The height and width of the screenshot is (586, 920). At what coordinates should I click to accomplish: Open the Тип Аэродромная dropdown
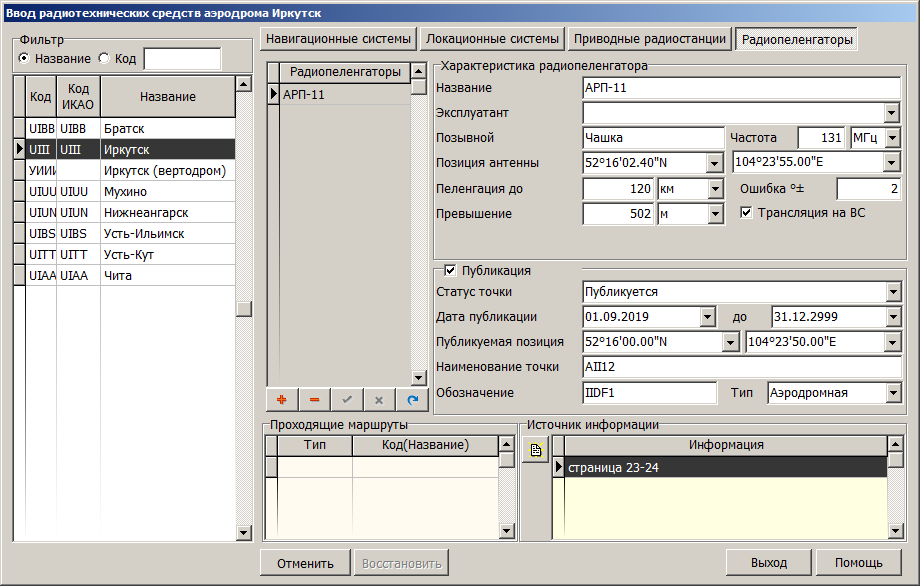click(892, 393)
